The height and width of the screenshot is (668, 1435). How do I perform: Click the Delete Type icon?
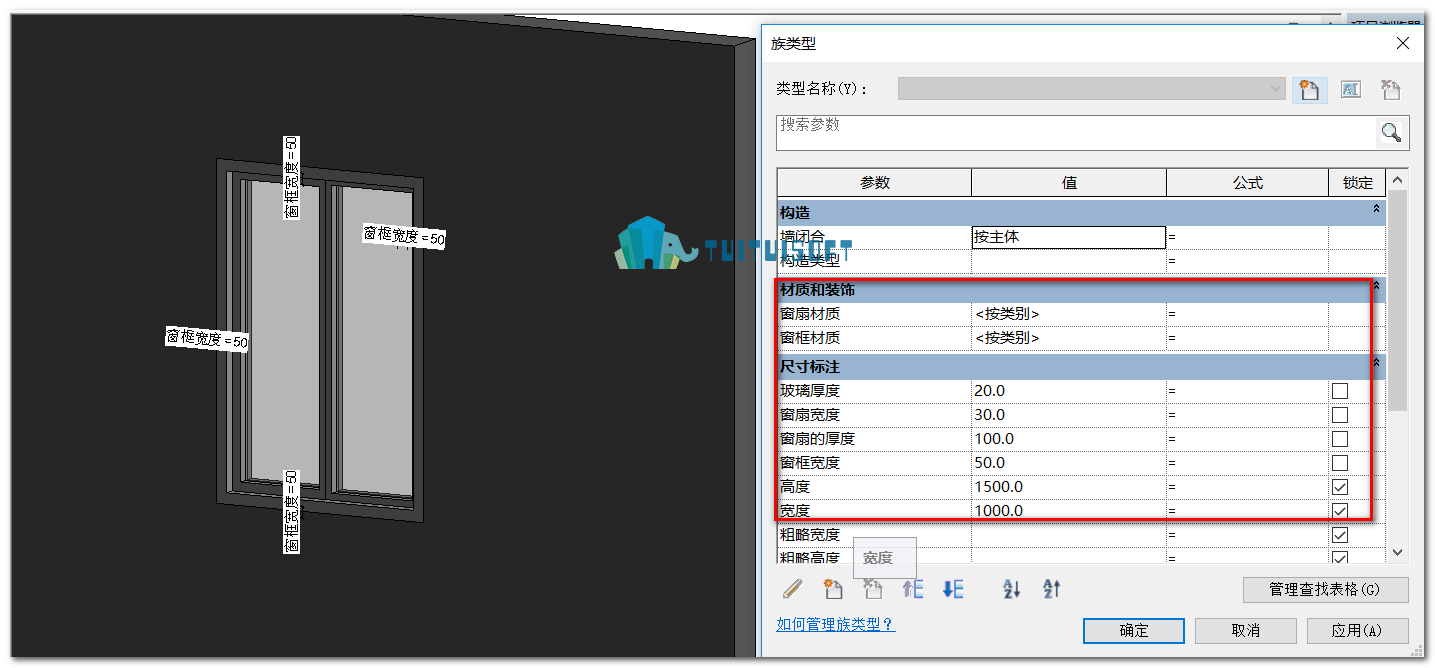tap(1390, 89)
